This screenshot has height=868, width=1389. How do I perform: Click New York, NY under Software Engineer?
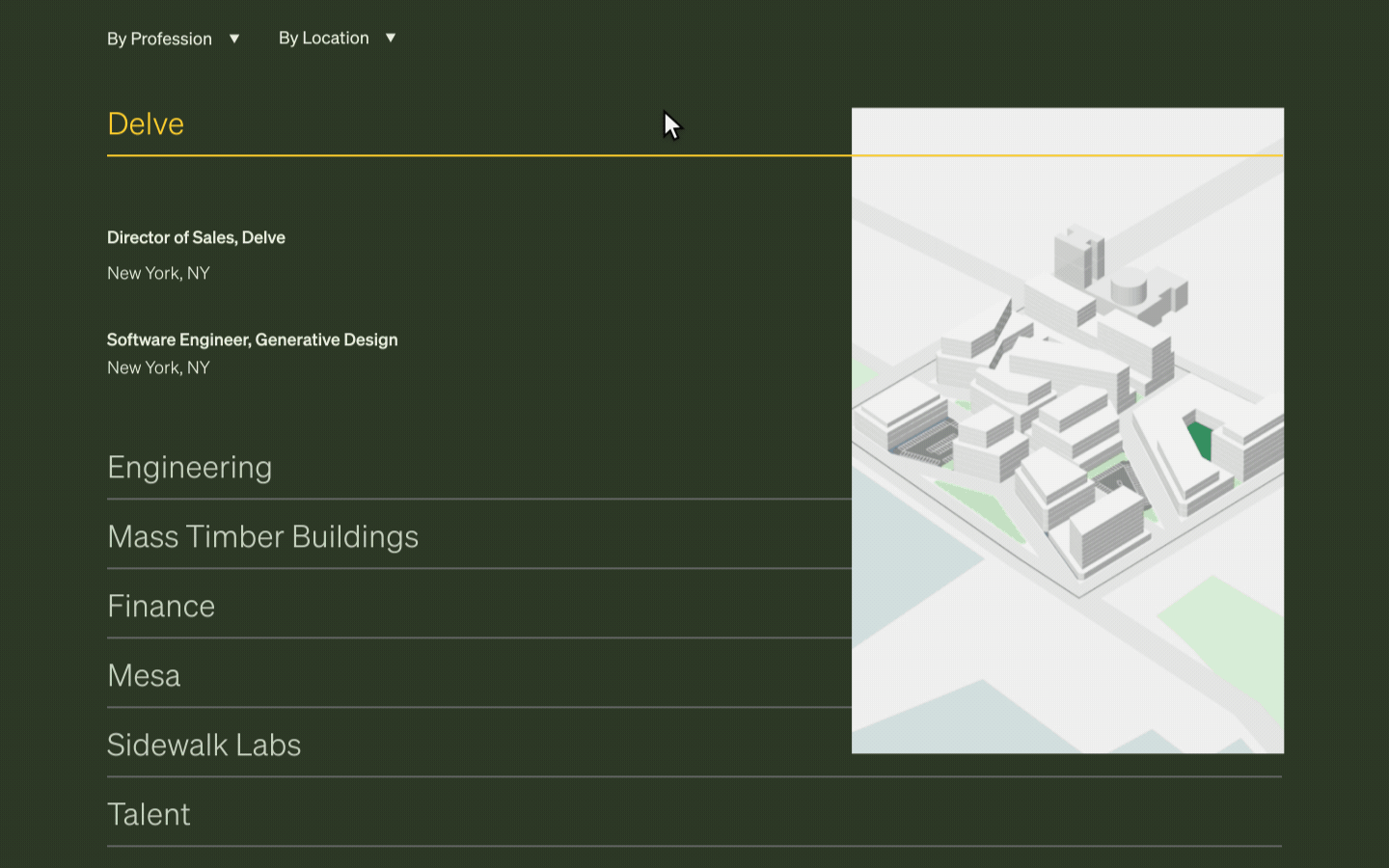click(158, 367)
